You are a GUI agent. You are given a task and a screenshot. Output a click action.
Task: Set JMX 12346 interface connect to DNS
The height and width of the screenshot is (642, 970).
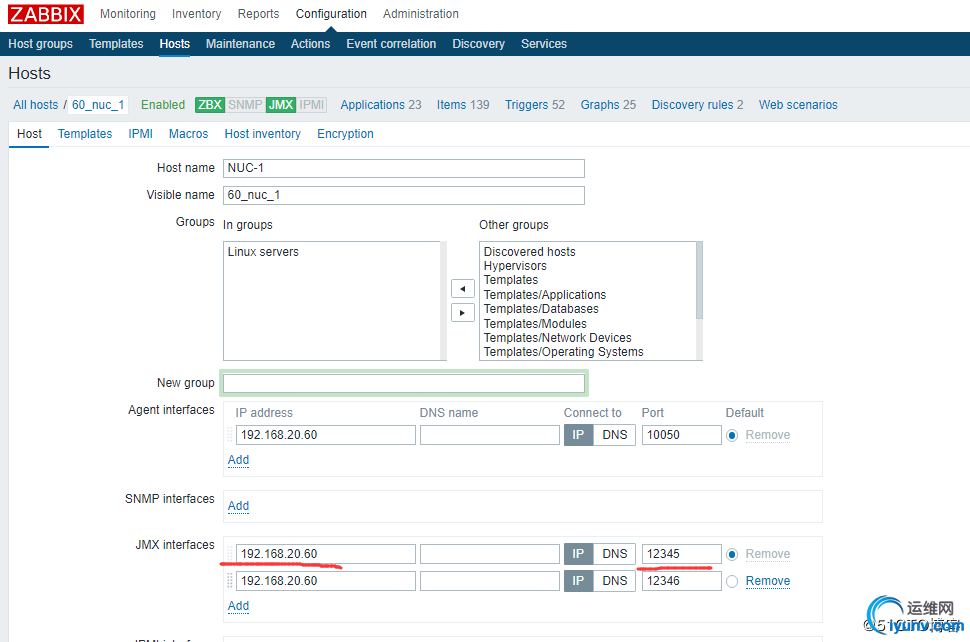615,581
